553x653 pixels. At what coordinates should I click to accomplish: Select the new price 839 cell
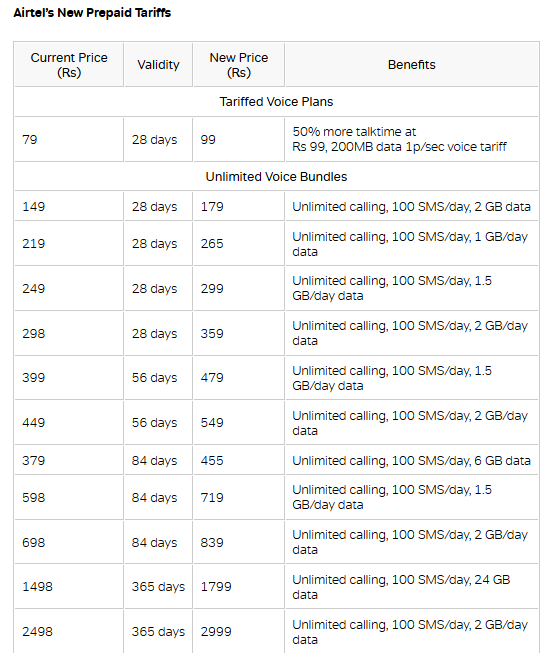click(x=239, y=543)
